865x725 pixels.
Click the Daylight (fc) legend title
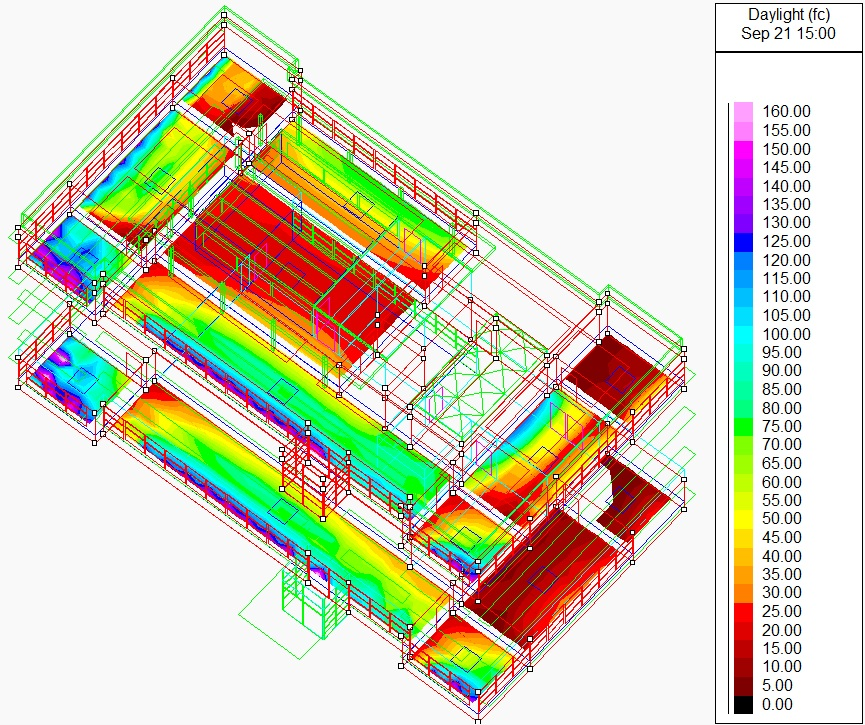(x=788, y=14)
